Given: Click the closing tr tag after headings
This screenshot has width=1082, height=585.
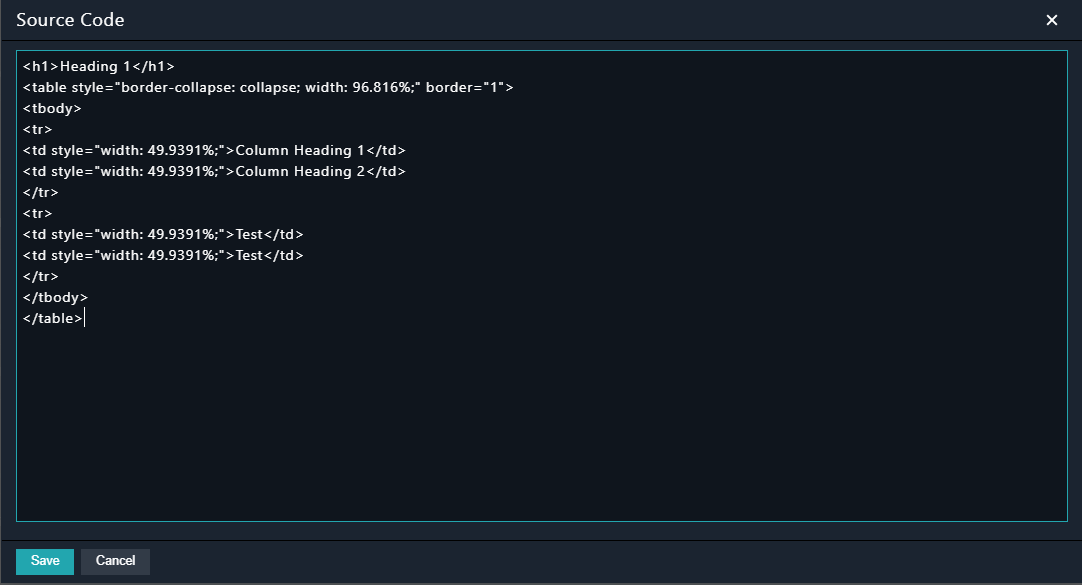Looking at the screenshot, I should tap(40, 192).
